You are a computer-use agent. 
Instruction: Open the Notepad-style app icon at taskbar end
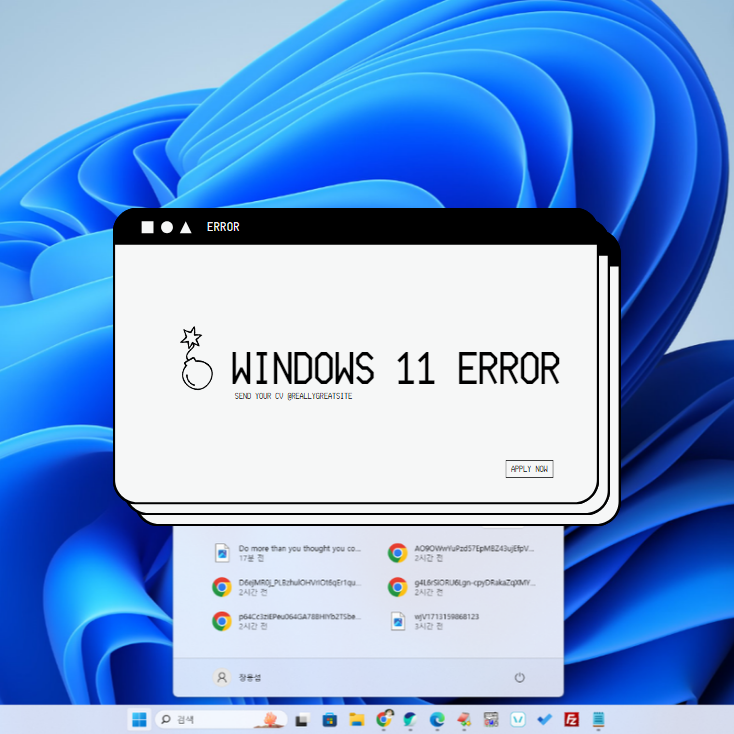[598, 719]
